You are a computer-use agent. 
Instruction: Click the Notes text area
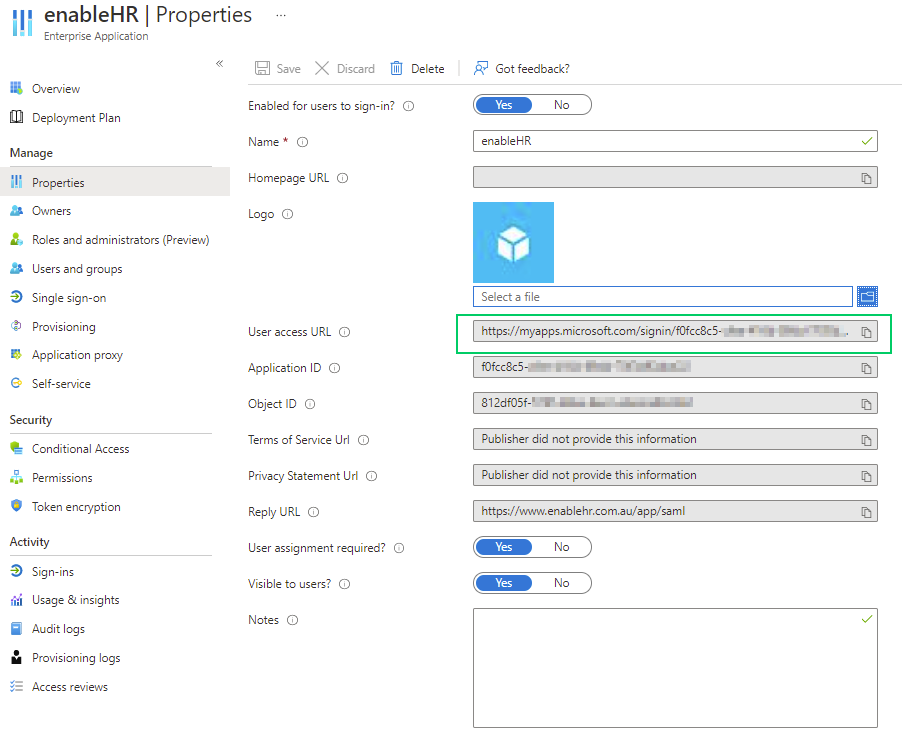pyautogui.click(x=675, y=668)
